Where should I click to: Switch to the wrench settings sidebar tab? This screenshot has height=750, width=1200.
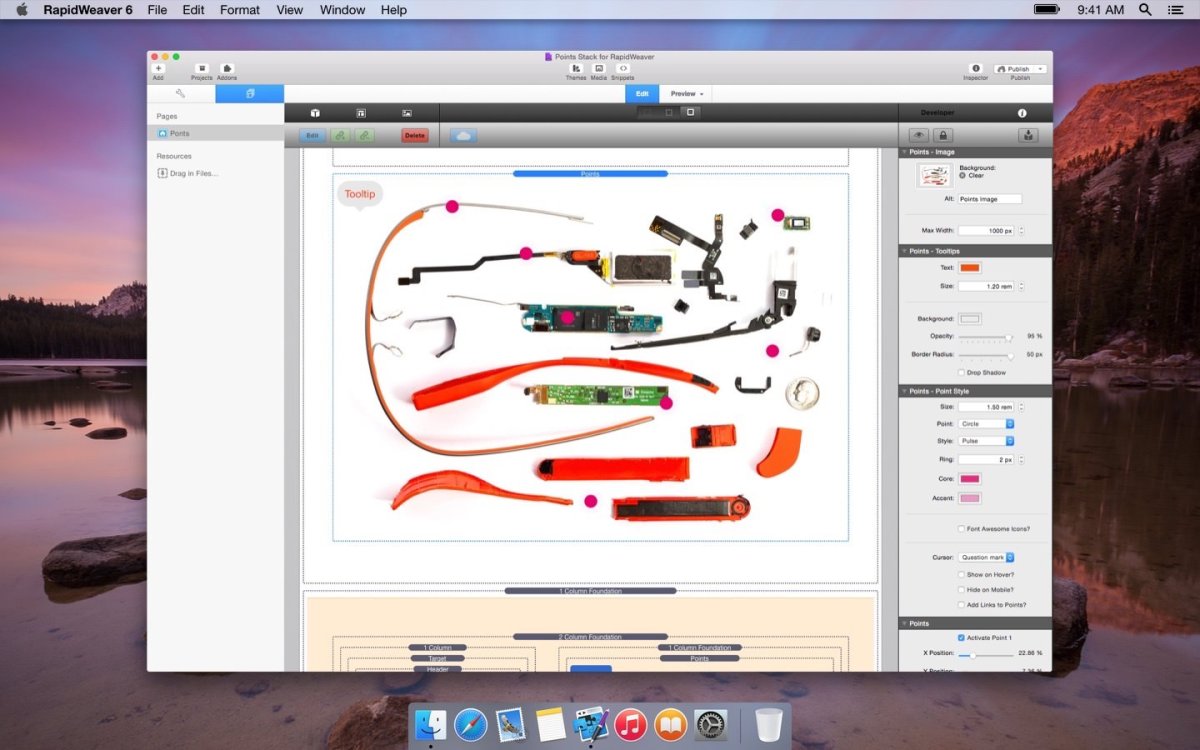point(181,93)
